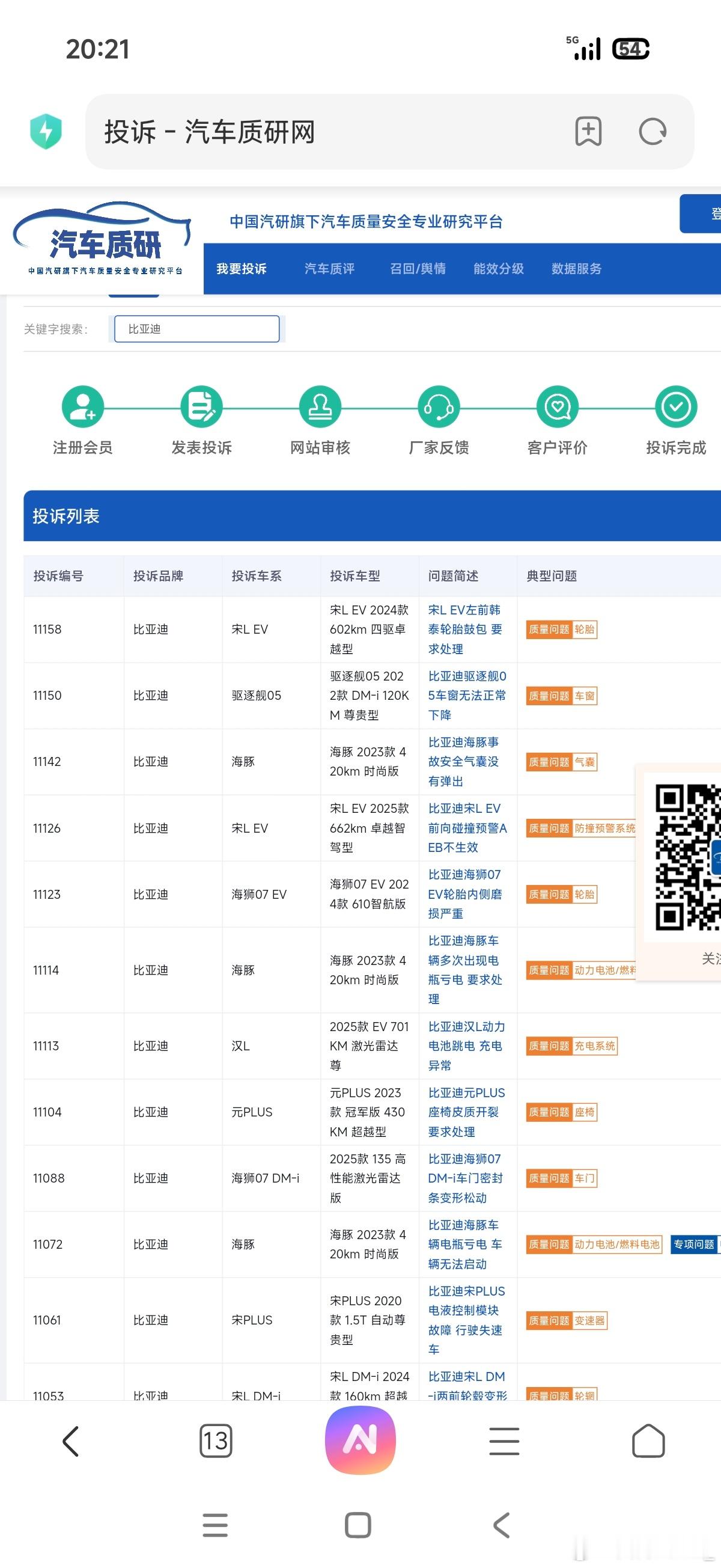Tap the battery level indicator showing 54
Viewport: 721px width, 1568px height.
631,49
